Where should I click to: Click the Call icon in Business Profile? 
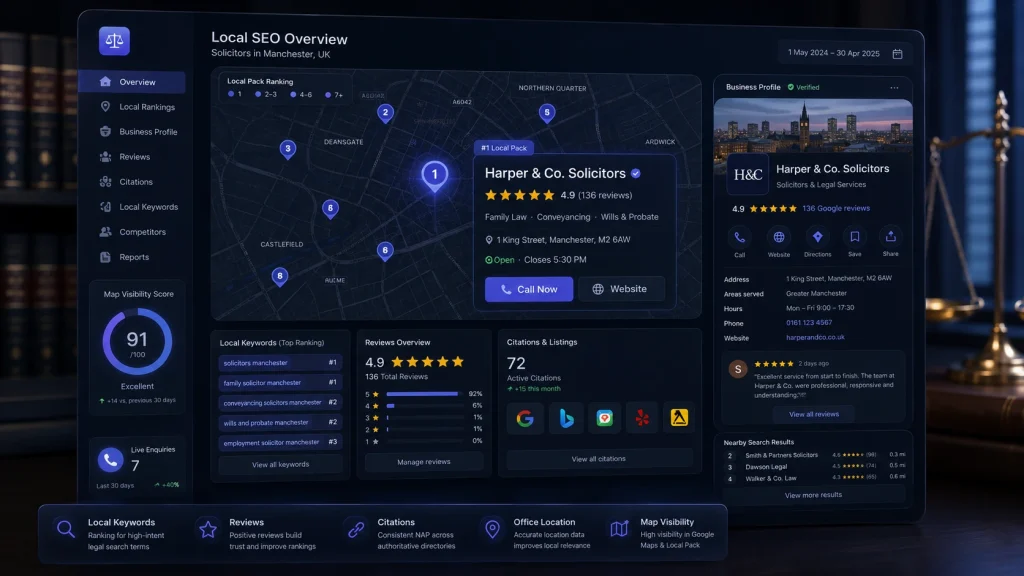click(x=739, y=237)
